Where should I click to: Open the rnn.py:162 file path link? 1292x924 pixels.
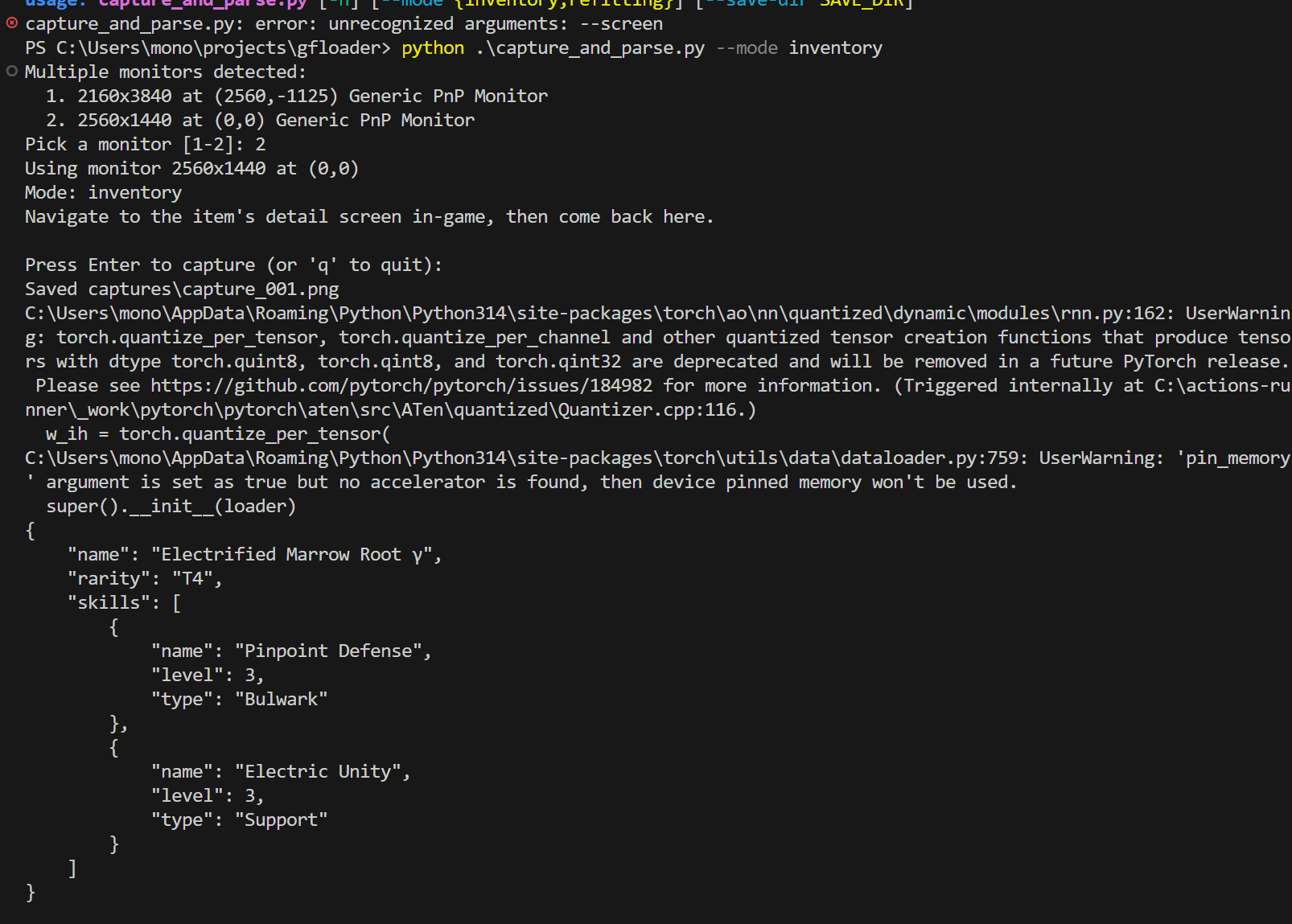click(595, 314)
